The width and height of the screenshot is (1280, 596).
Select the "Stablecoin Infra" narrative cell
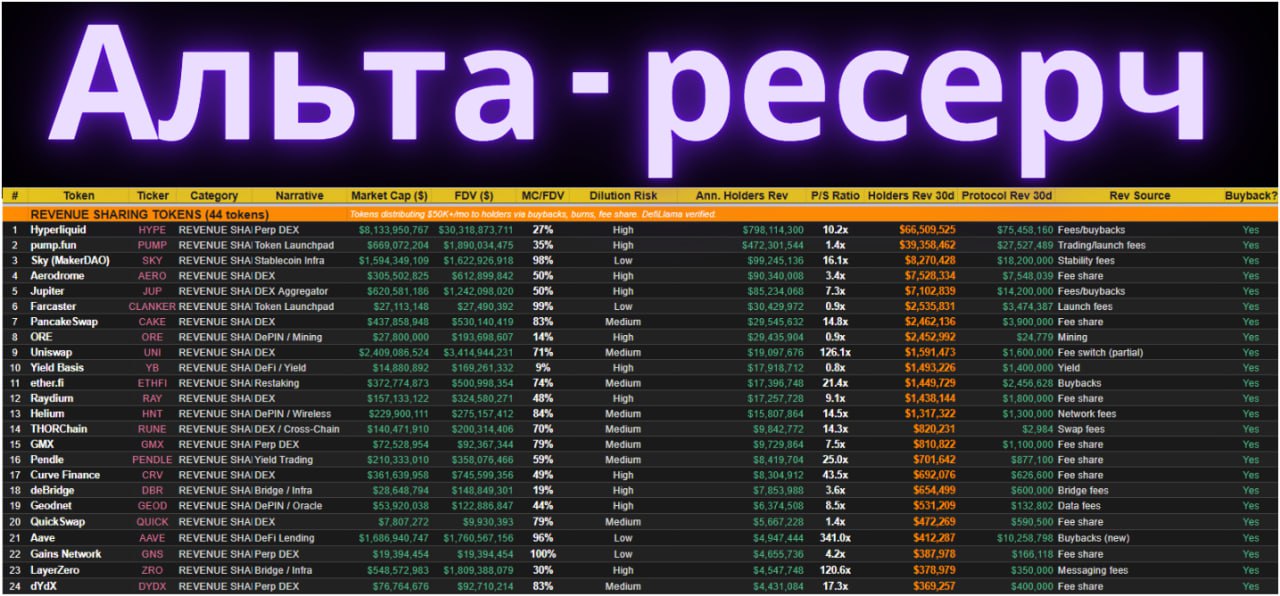click(x=292, y=261)
